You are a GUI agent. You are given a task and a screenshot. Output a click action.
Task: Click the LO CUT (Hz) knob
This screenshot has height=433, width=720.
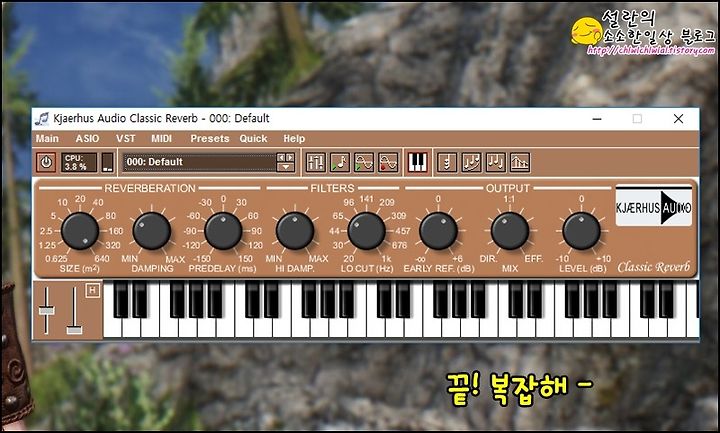click(x=366, y=231)
